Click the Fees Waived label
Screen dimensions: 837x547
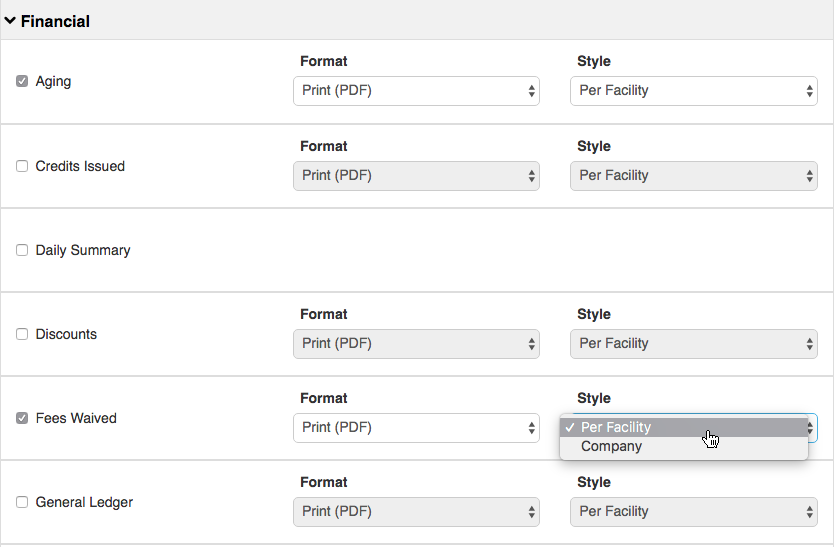click(x=76, y=418)
